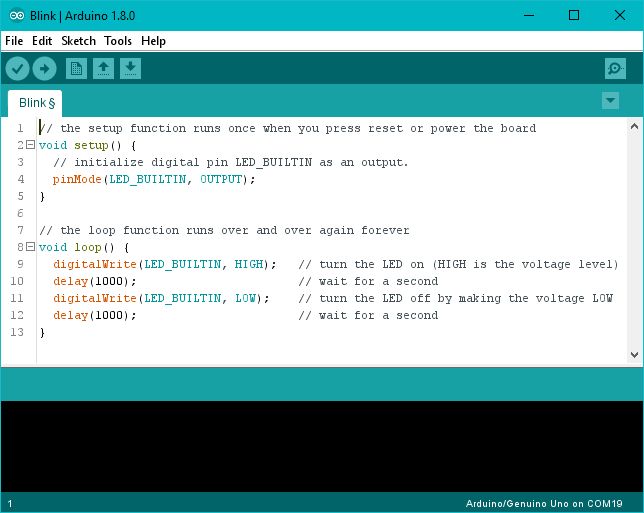644x513 pixels.
Task: Open the Help menu
Action: click(x=153, y=41)
